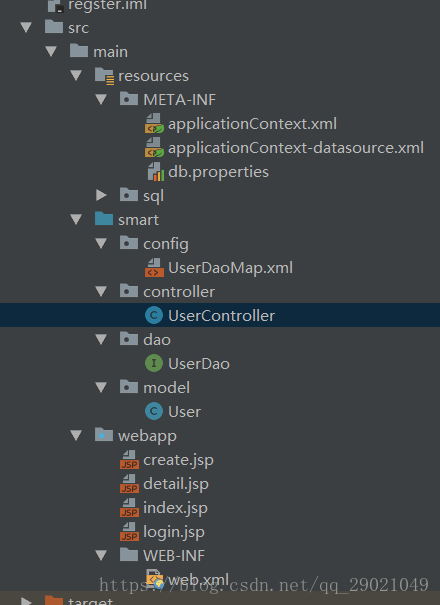Open UserDaoMap.xml file
Viewport: 440px width, 605px height.
click(230, 268)
